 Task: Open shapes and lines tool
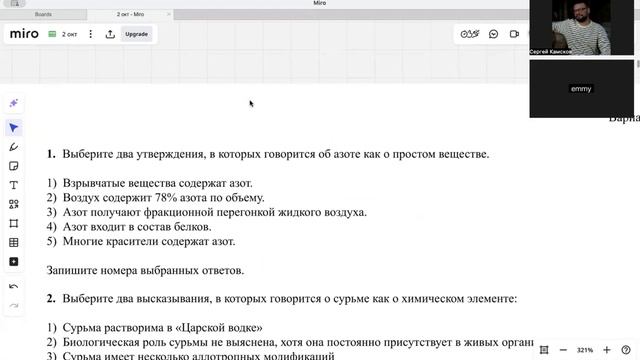pyautogui.click(x=13, y=204)
